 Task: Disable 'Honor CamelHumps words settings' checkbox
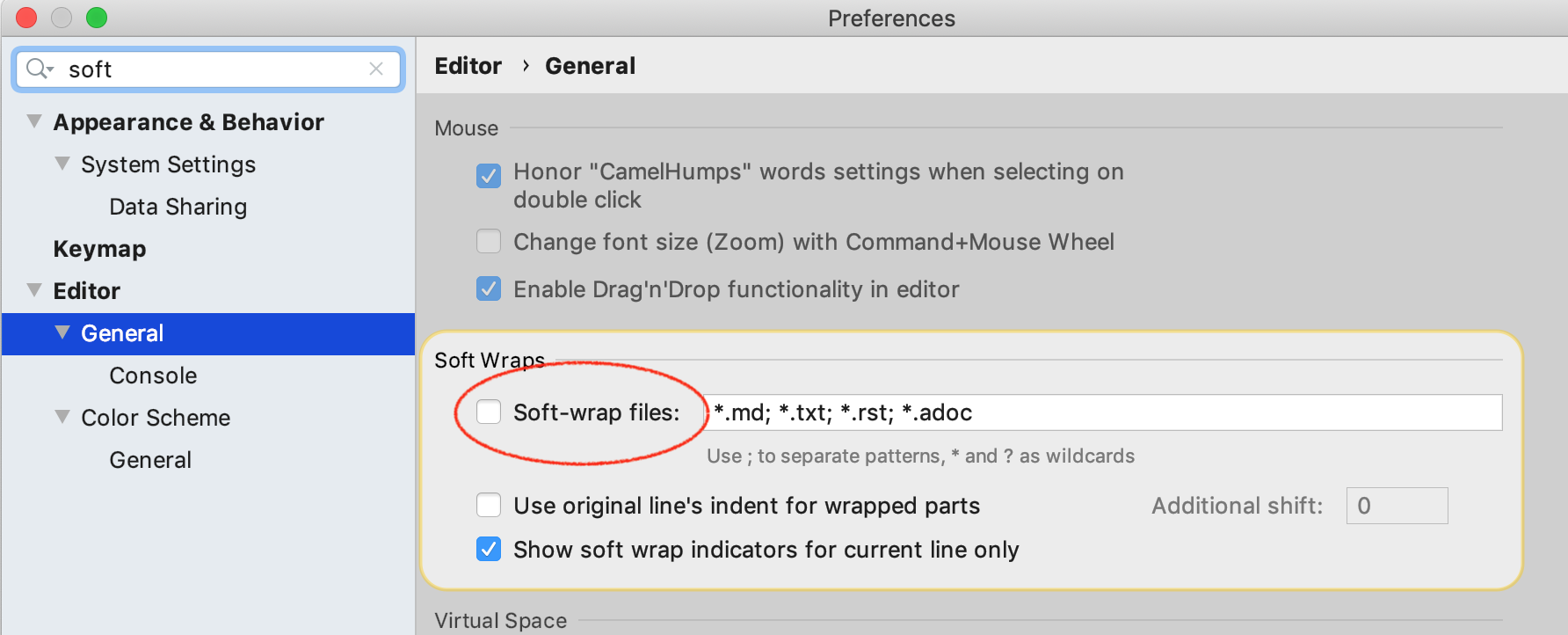tap(489, 176)
